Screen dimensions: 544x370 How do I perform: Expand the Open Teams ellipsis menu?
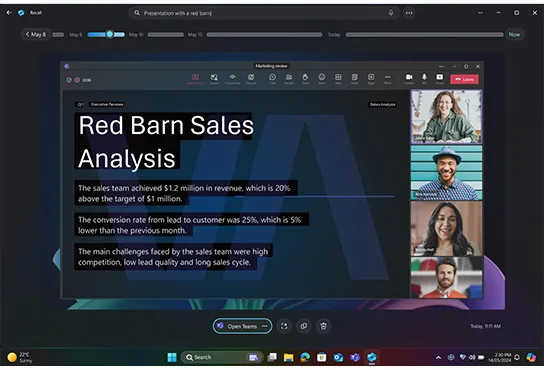(x=265, y=326)
